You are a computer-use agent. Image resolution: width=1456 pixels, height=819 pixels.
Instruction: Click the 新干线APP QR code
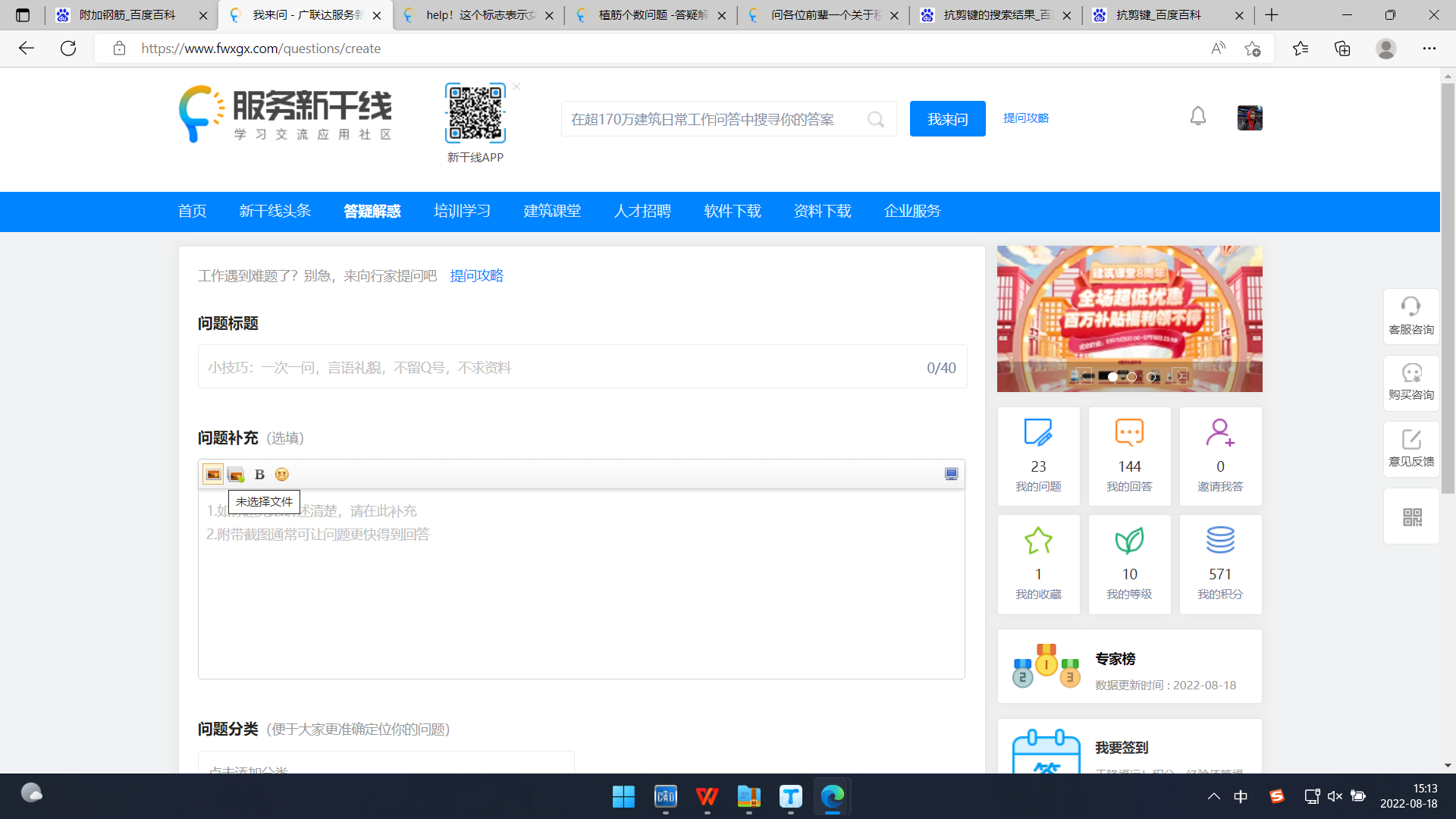pyautogui.click(x=475, y=113)
